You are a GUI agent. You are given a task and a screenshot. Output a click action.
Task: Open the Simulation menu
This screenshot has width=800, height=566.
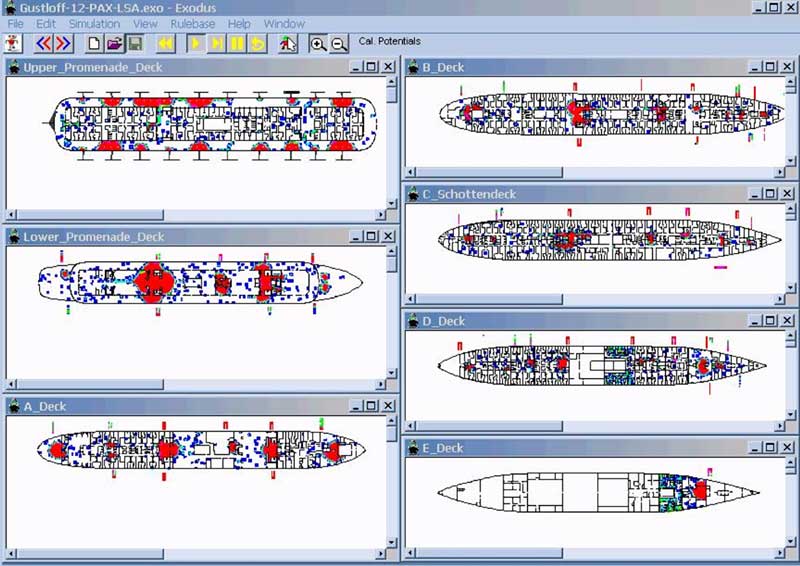[x=94, y=24]
